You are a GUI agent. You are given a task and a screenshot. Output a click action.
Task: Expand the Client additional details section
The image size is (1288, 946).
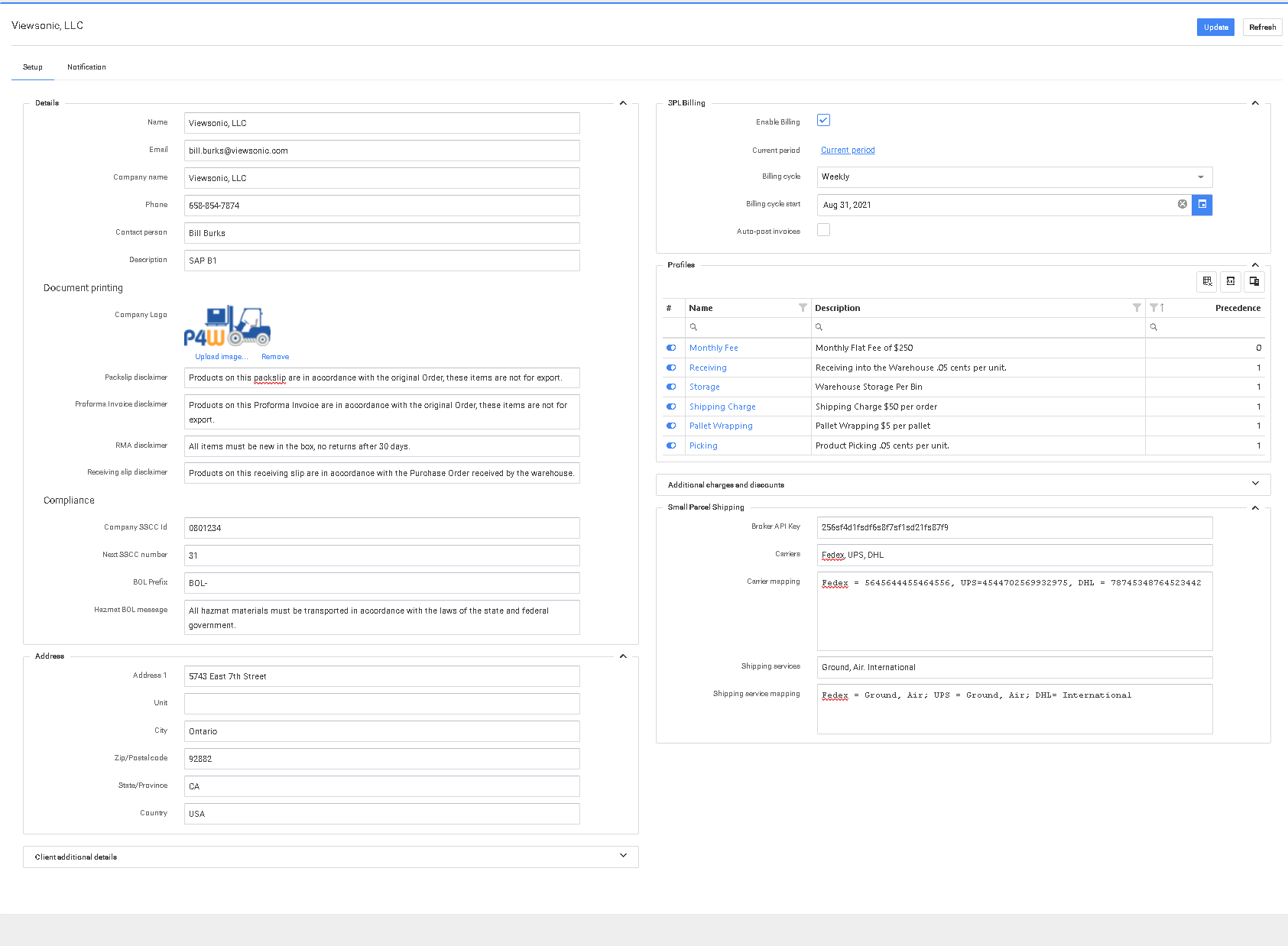(x=623, y=857)
